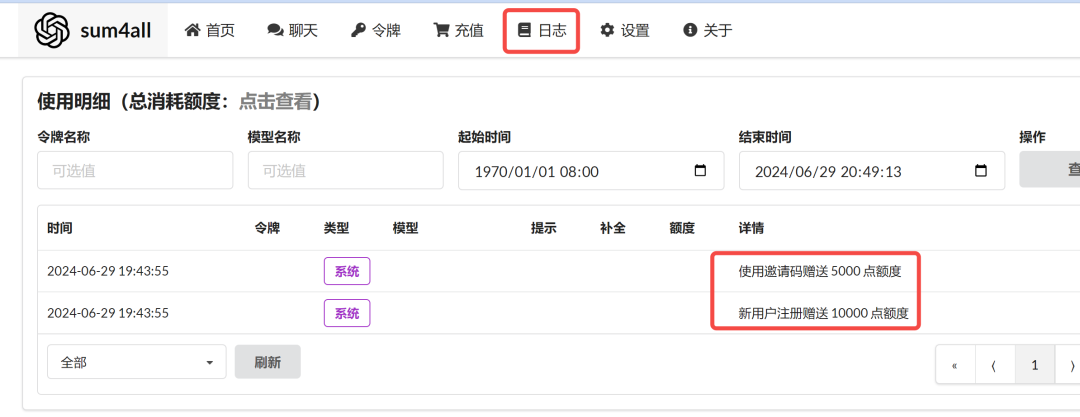Click the 令牌 column header in the table
Viewport: 1080px width, 417px height.
pyautogui.click(x=267, y=228)
